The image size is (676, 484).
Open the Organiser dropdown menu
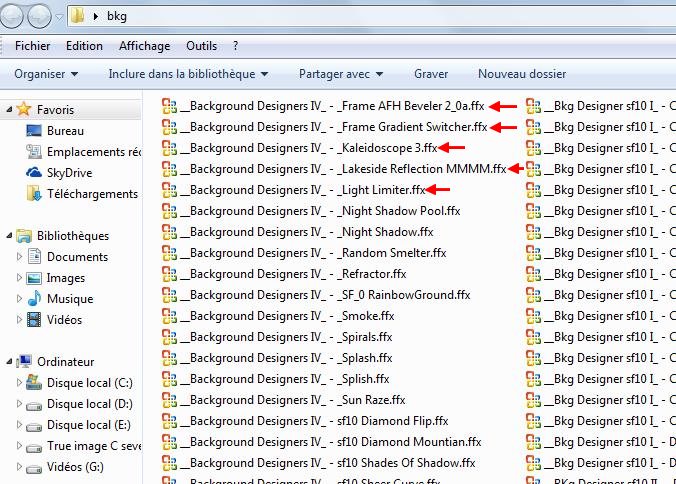[x=46, y=74]
